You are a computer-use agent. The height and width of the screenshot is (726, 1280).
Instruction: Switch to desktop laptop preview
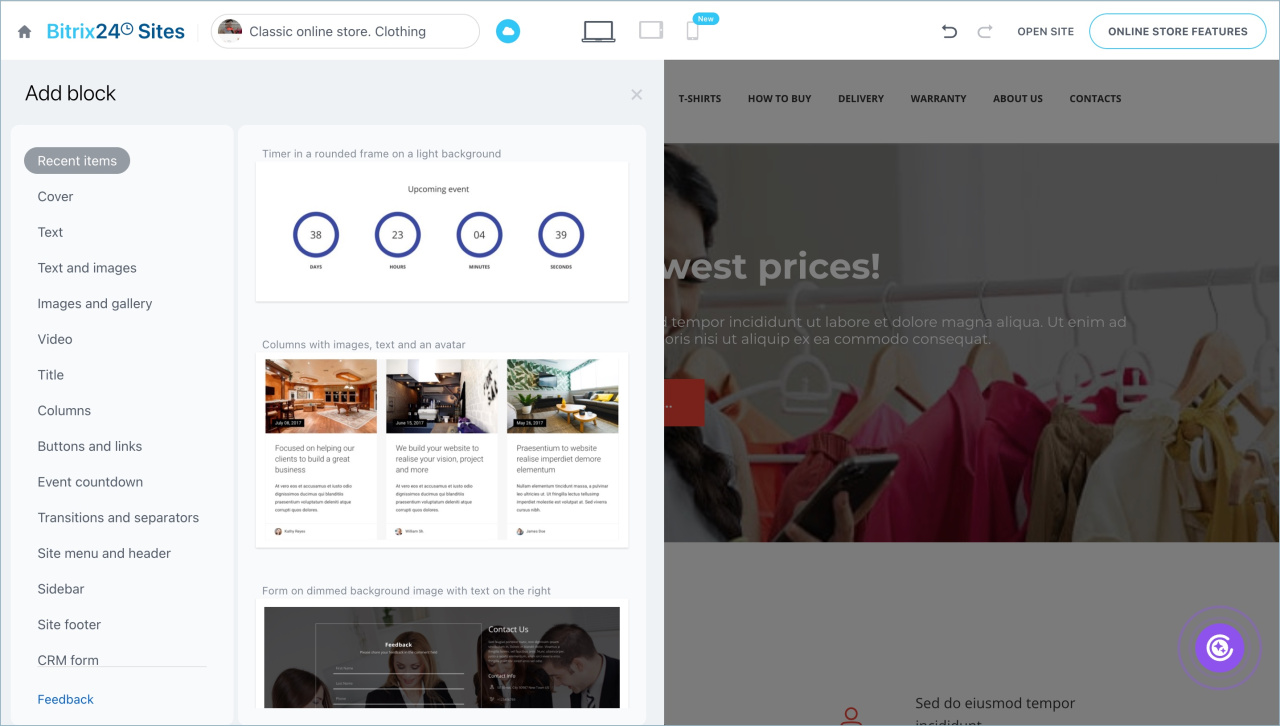[598, 32]
